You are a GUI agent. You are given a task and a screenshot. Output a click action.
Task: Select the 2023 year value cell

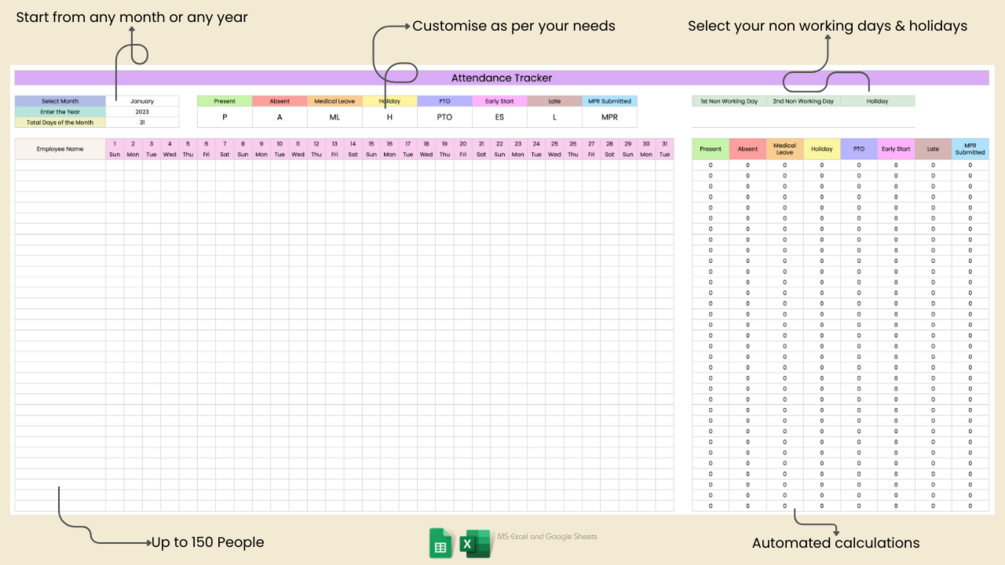(x=142, y=111)
